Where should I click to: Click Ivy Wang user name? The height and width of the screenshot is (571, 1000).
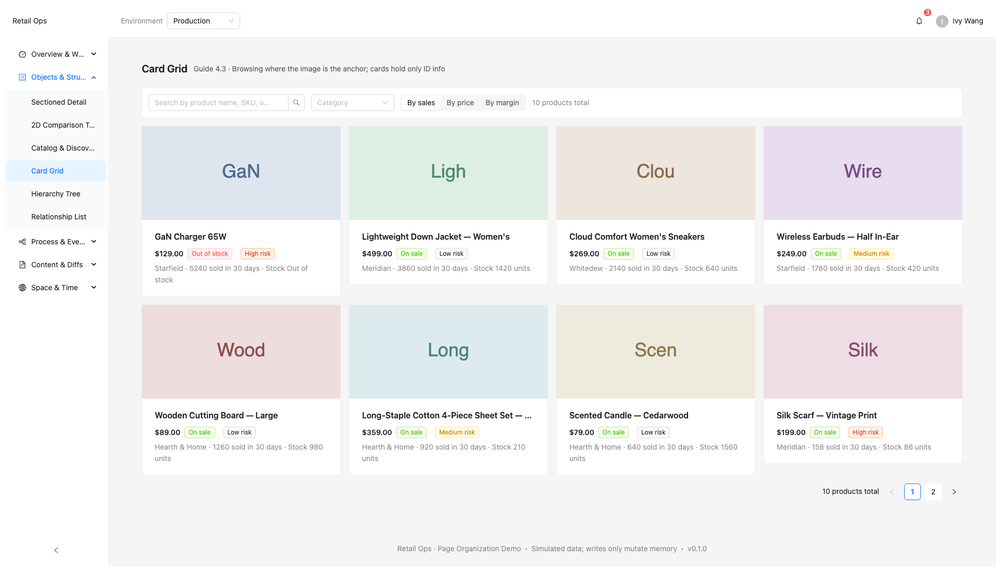tap(967, 21)
